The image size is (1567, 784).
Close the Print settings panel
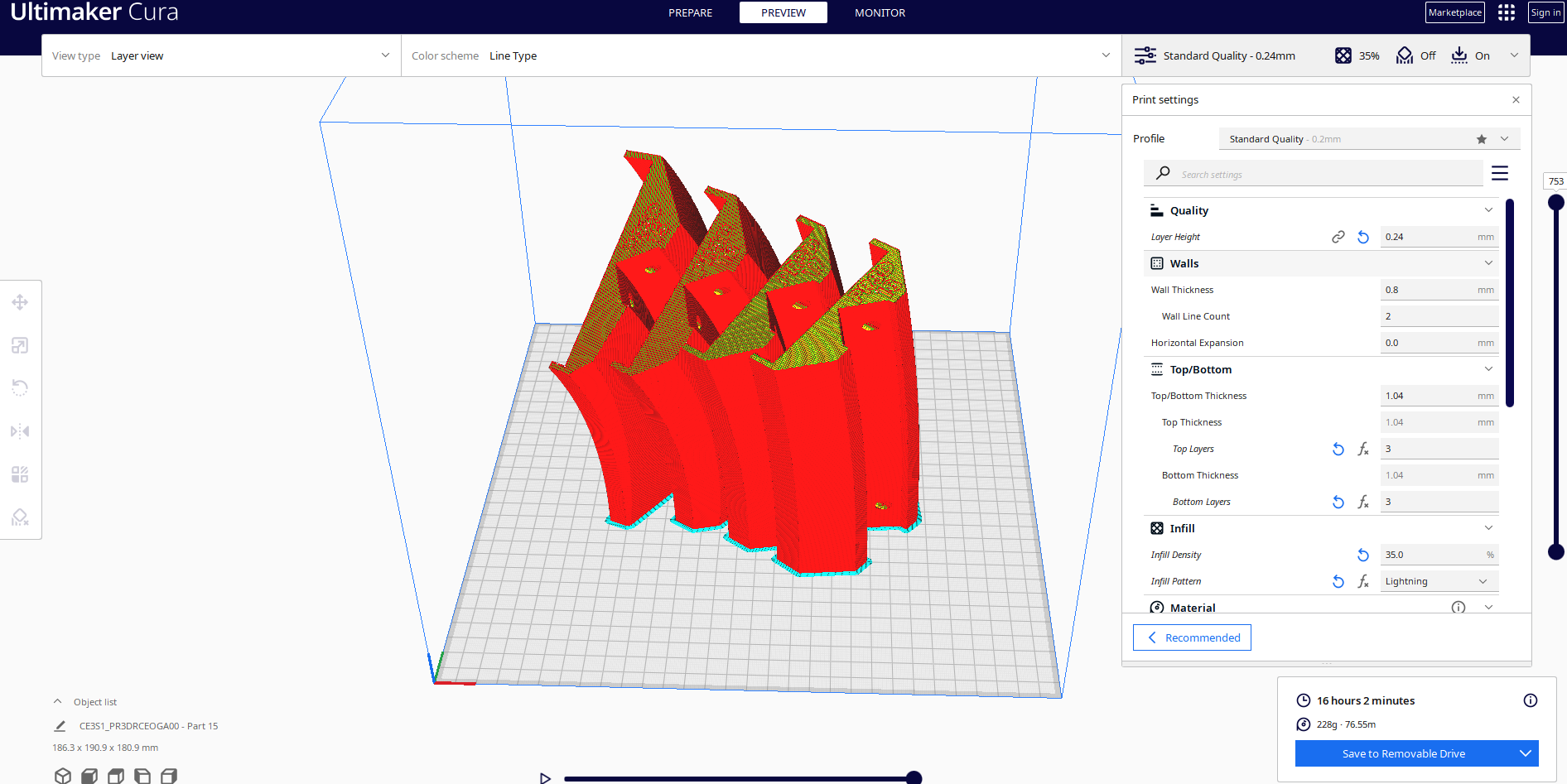1516,100
